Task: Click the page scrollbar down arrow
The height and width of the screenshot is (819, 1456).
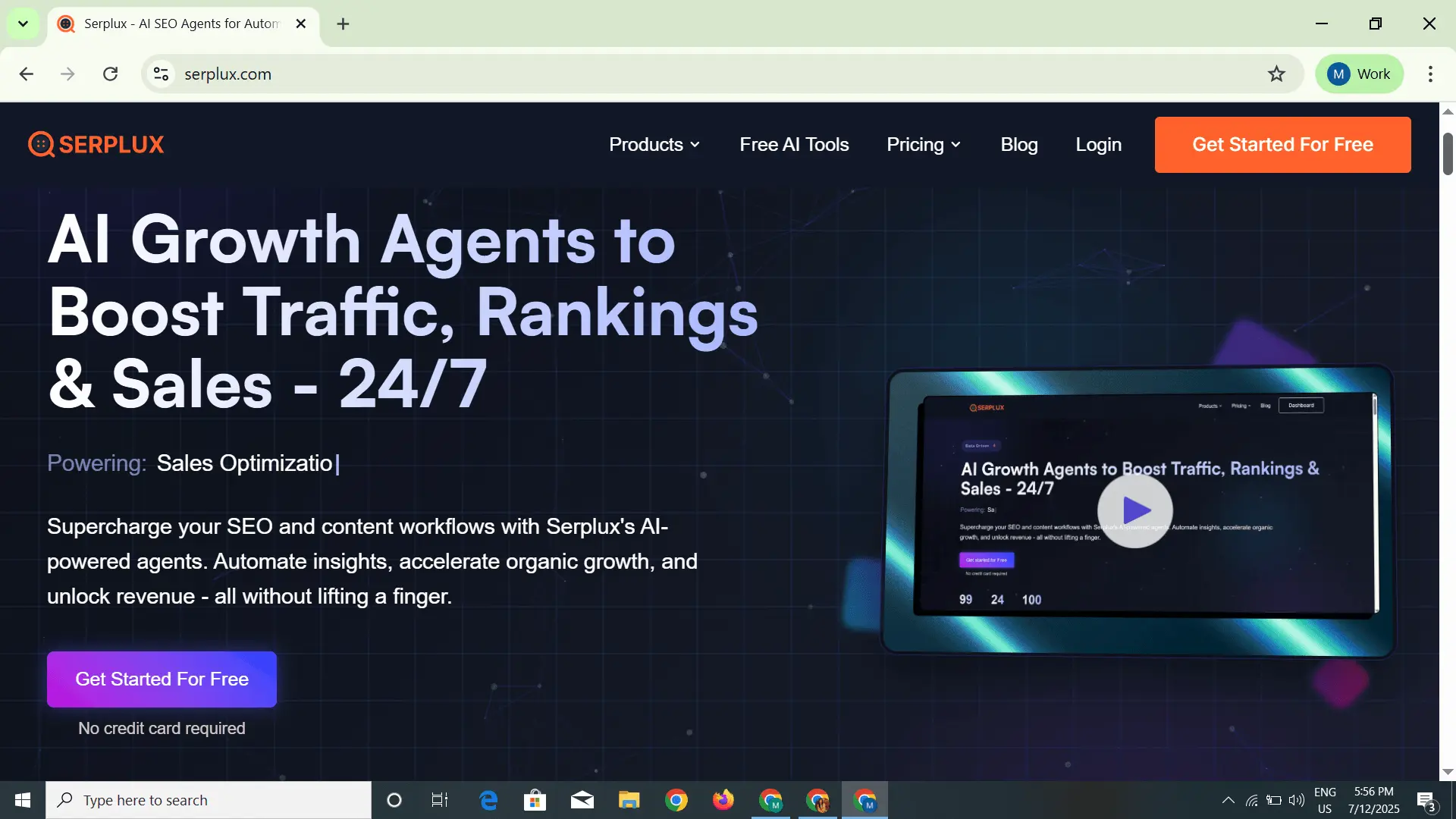Action: pyautogui.click(x=1448, y=771)
